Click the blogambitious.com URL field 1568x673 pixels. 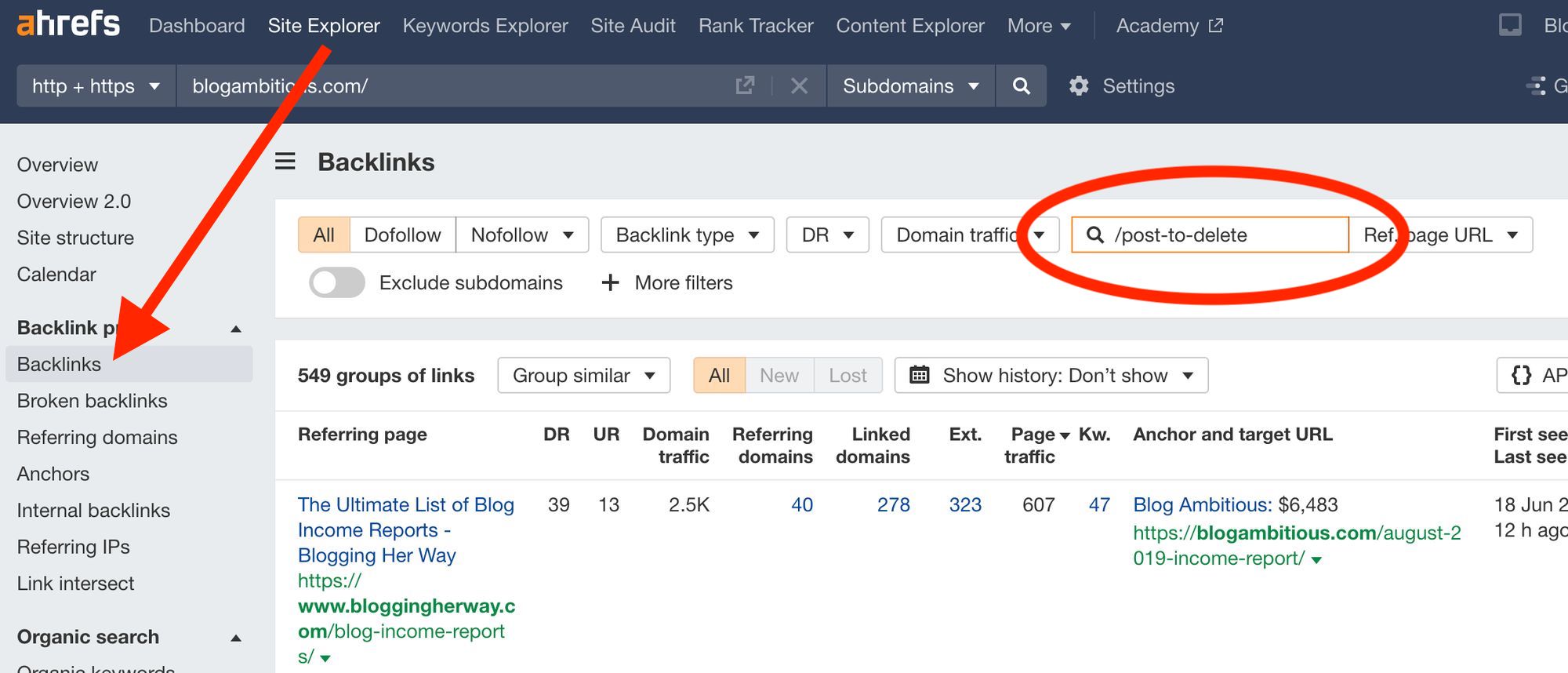click(455, 85)
